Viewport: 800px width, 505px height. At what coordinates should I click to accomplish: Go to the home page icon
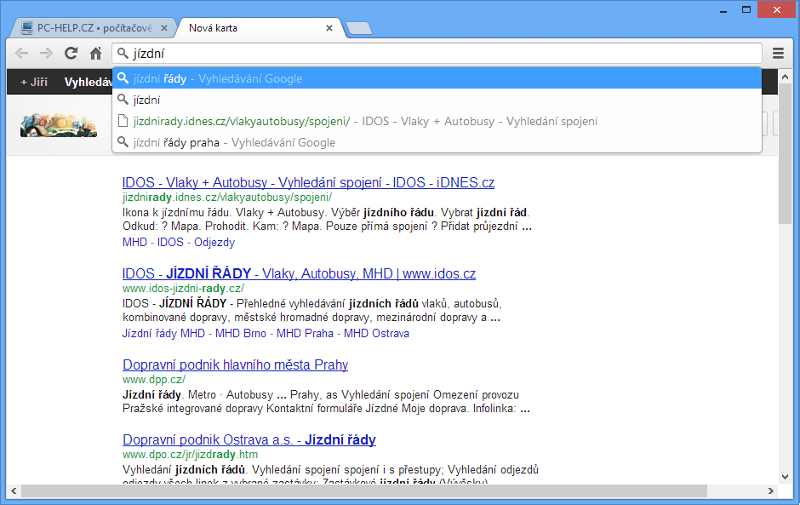pos(96,54)
